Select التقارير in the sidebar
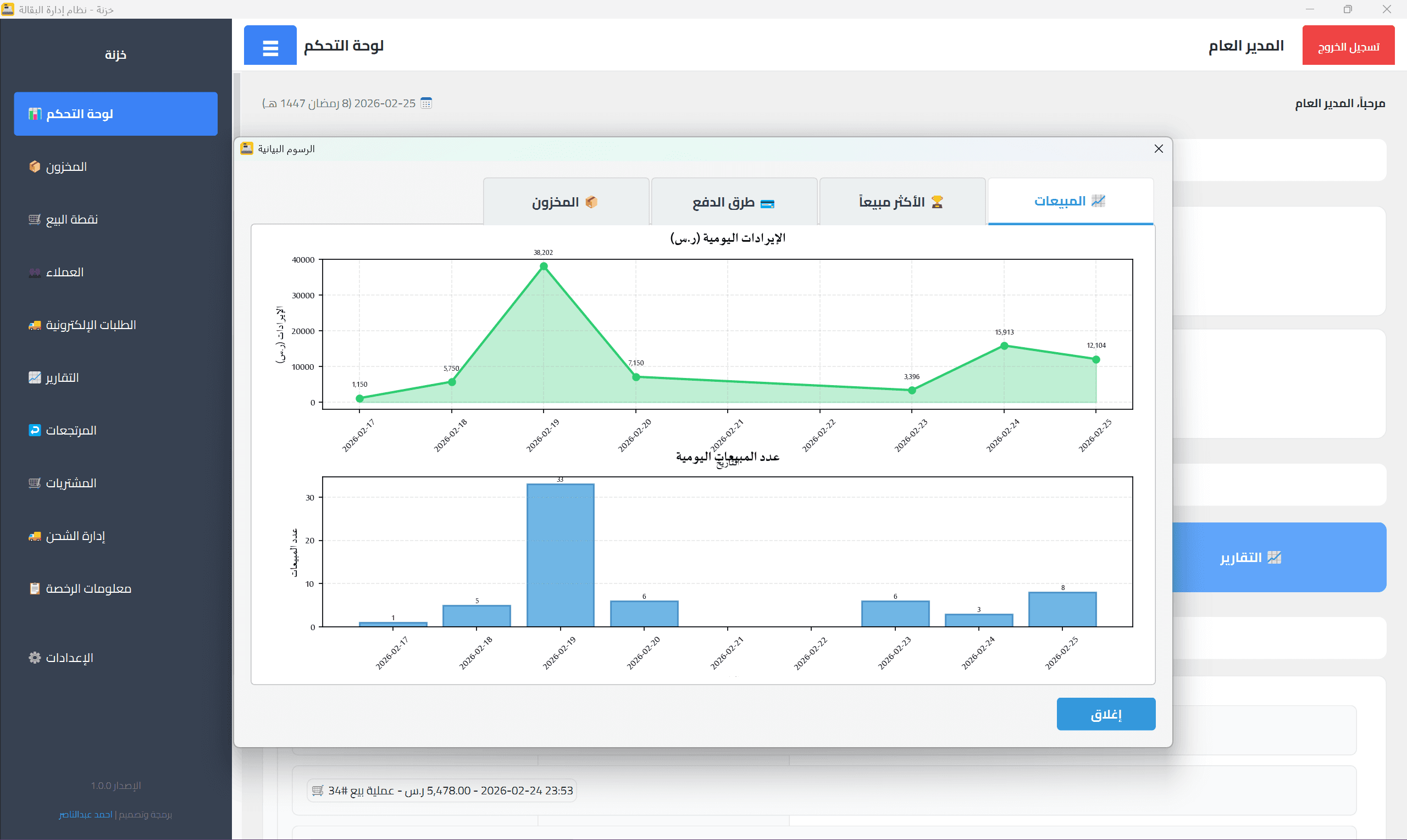This screenshot has height=840, width=1407. coord(62,377)
